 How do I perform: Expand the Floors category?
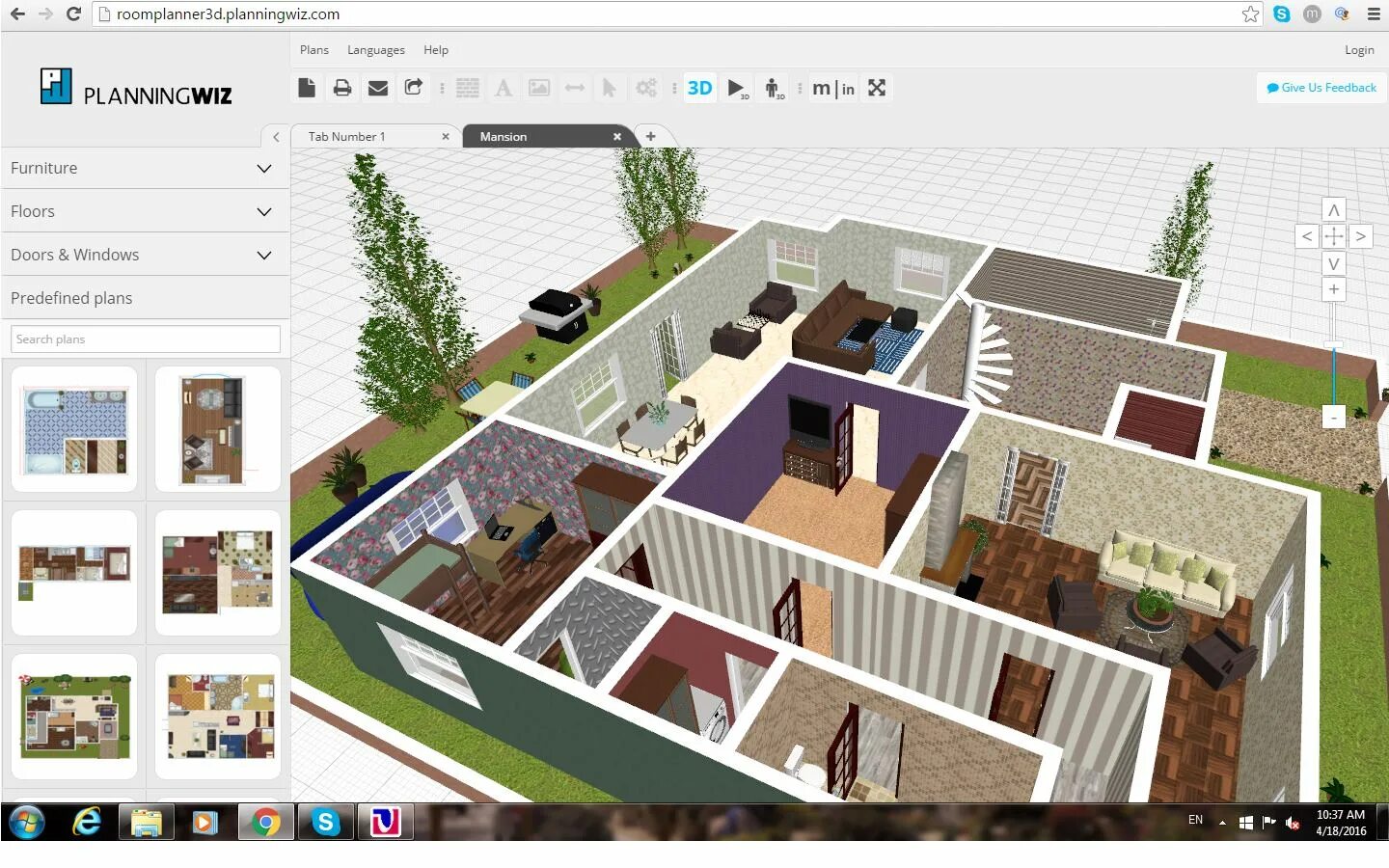[x=145, y=211]
